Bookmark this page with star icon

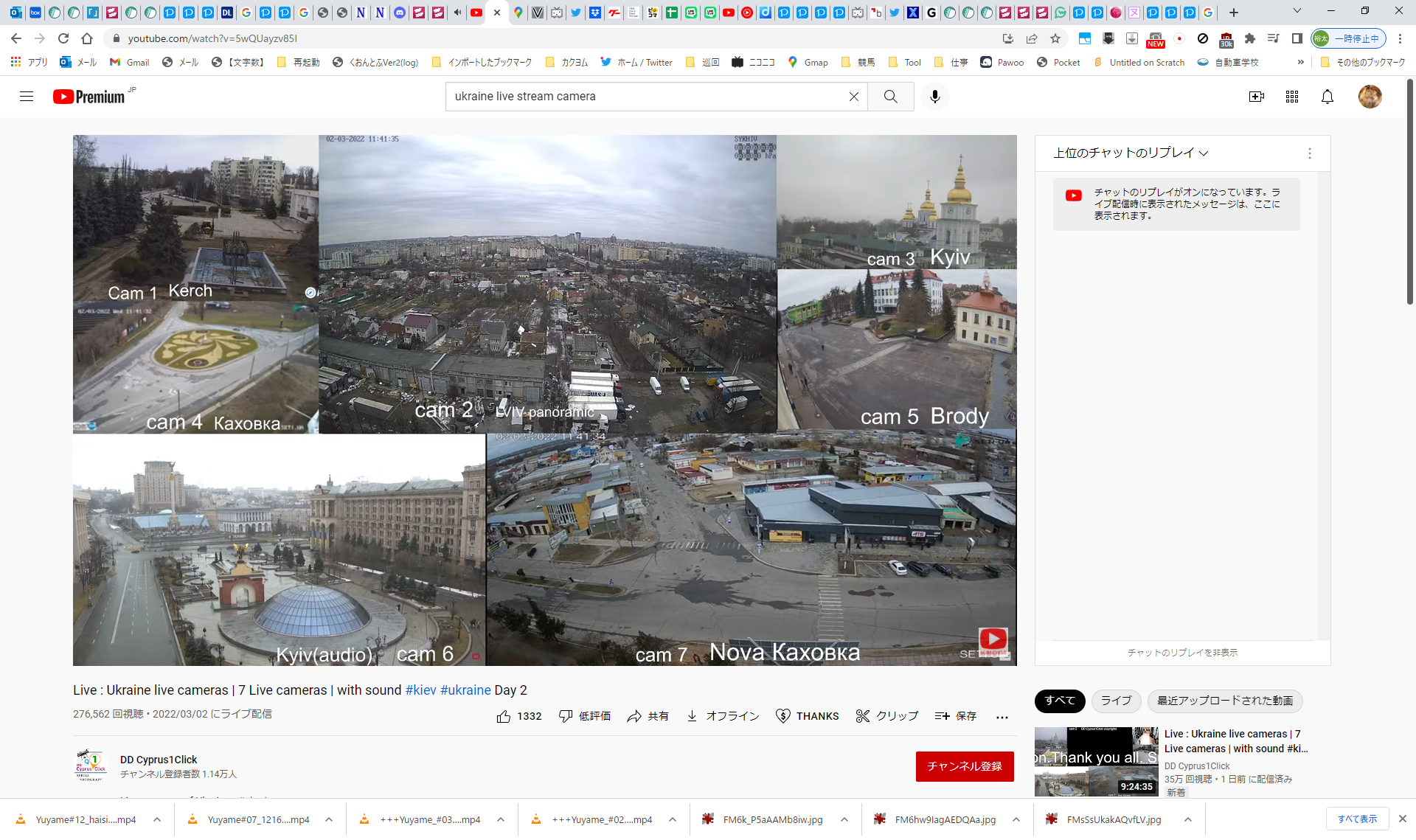(x=1055, y=38)
